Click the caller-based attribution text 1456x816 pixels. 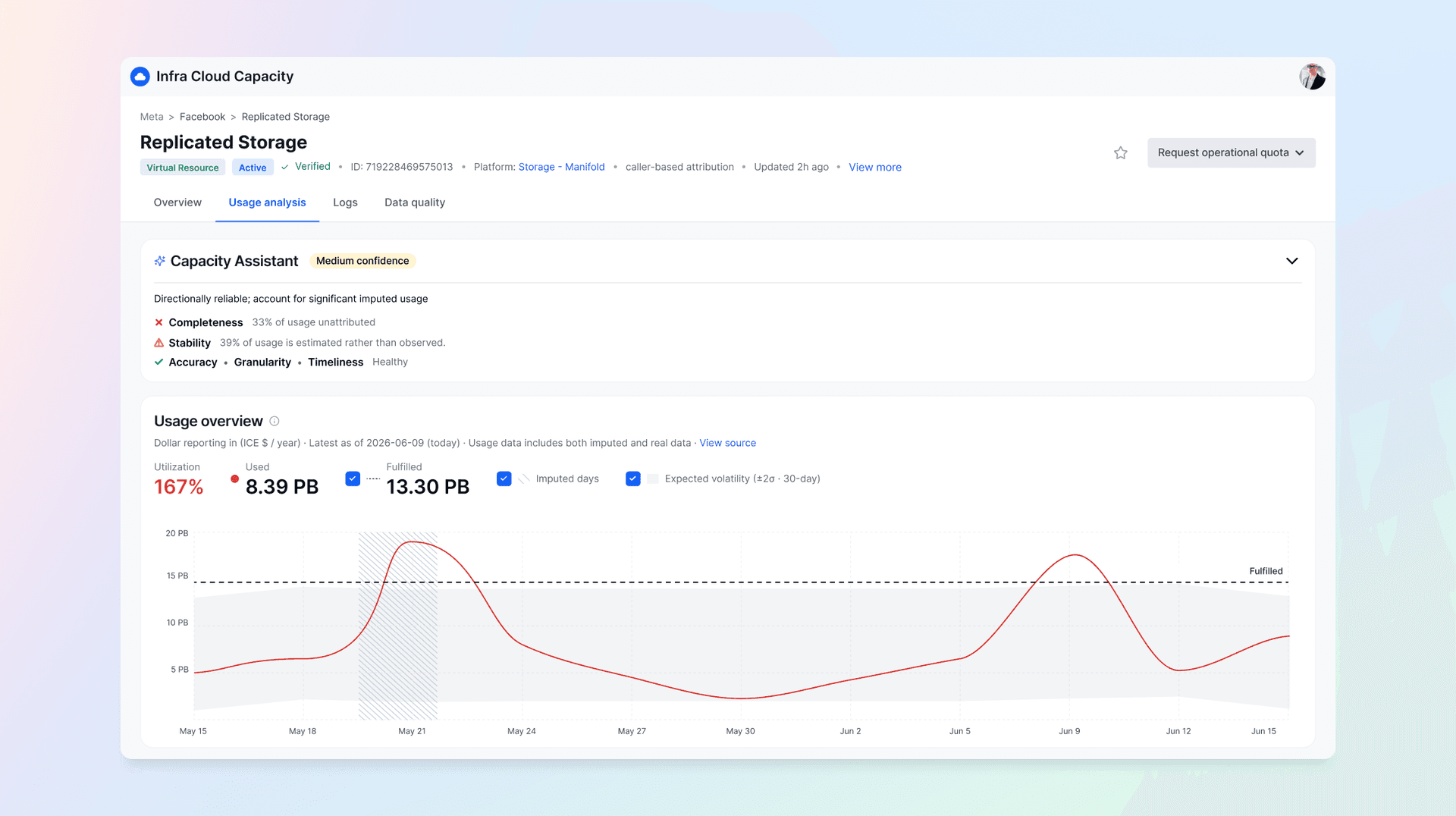(x=679, y=167)
